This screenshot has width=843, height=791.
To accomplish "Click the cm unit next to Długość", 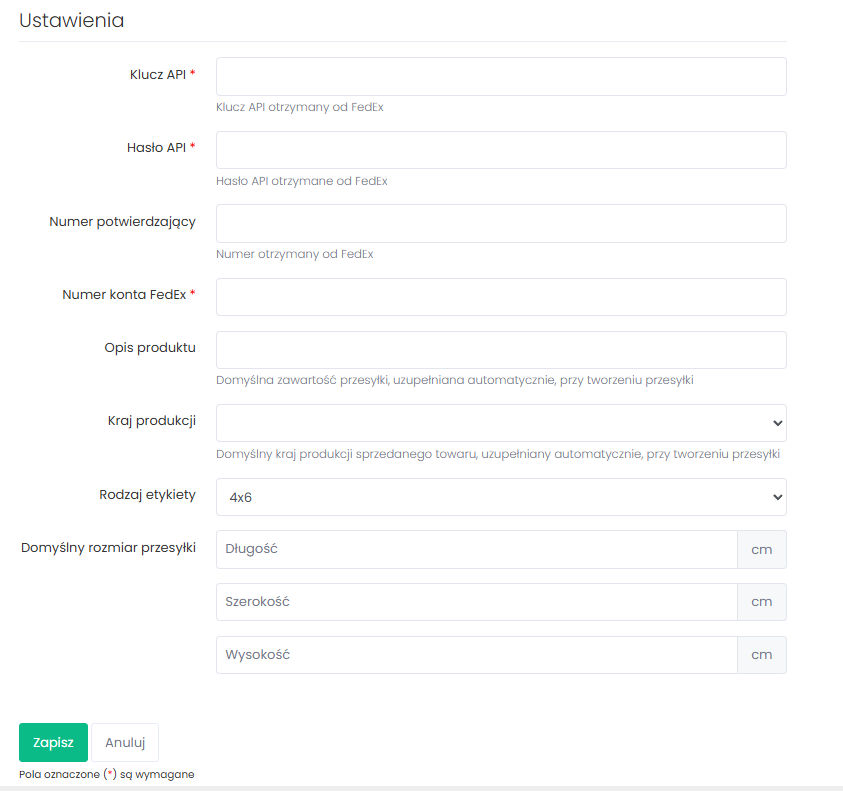I will [x=762, y=549].
